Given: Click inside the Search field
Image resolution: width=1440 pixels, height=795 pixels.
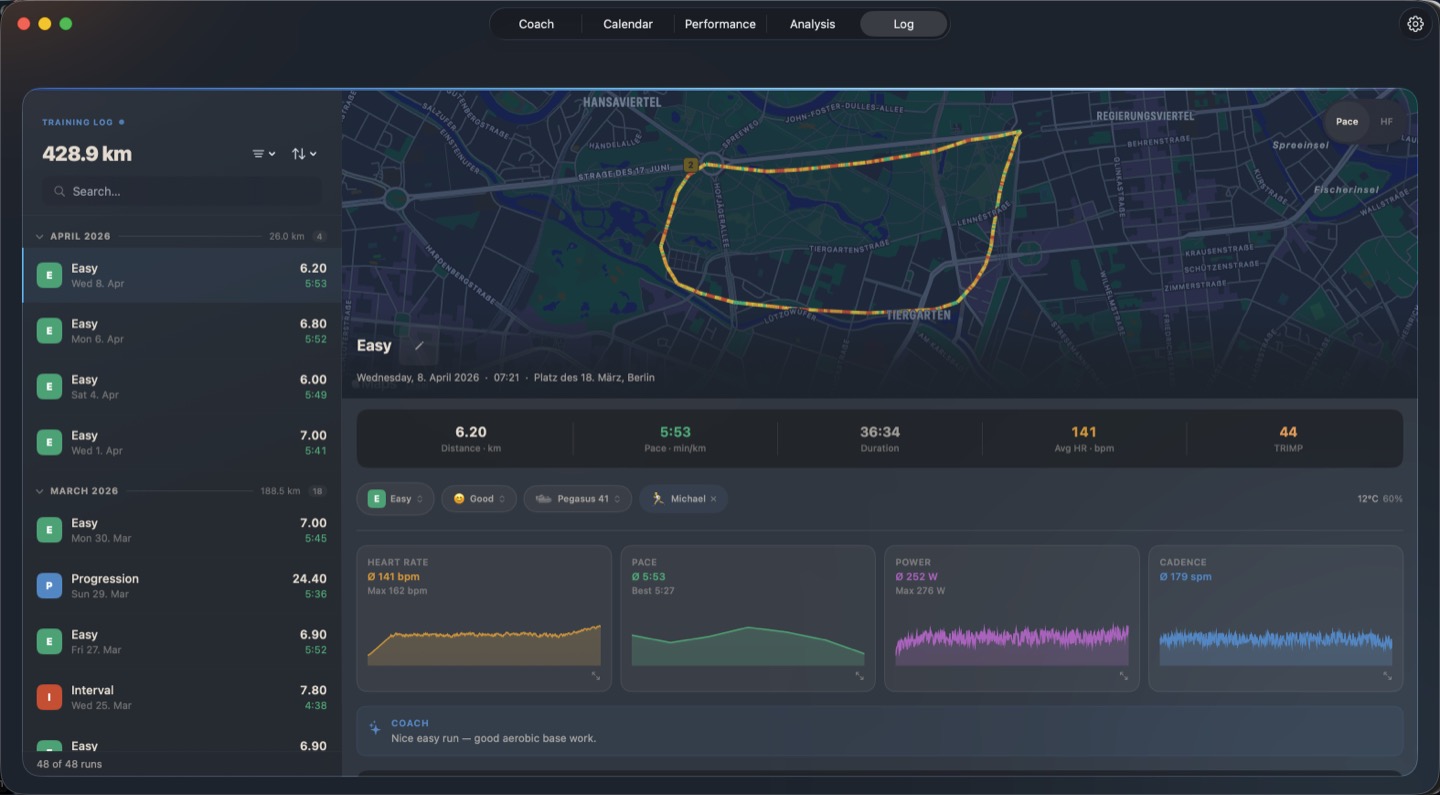Looking at the screenshot, I should (x=180, y=191).
